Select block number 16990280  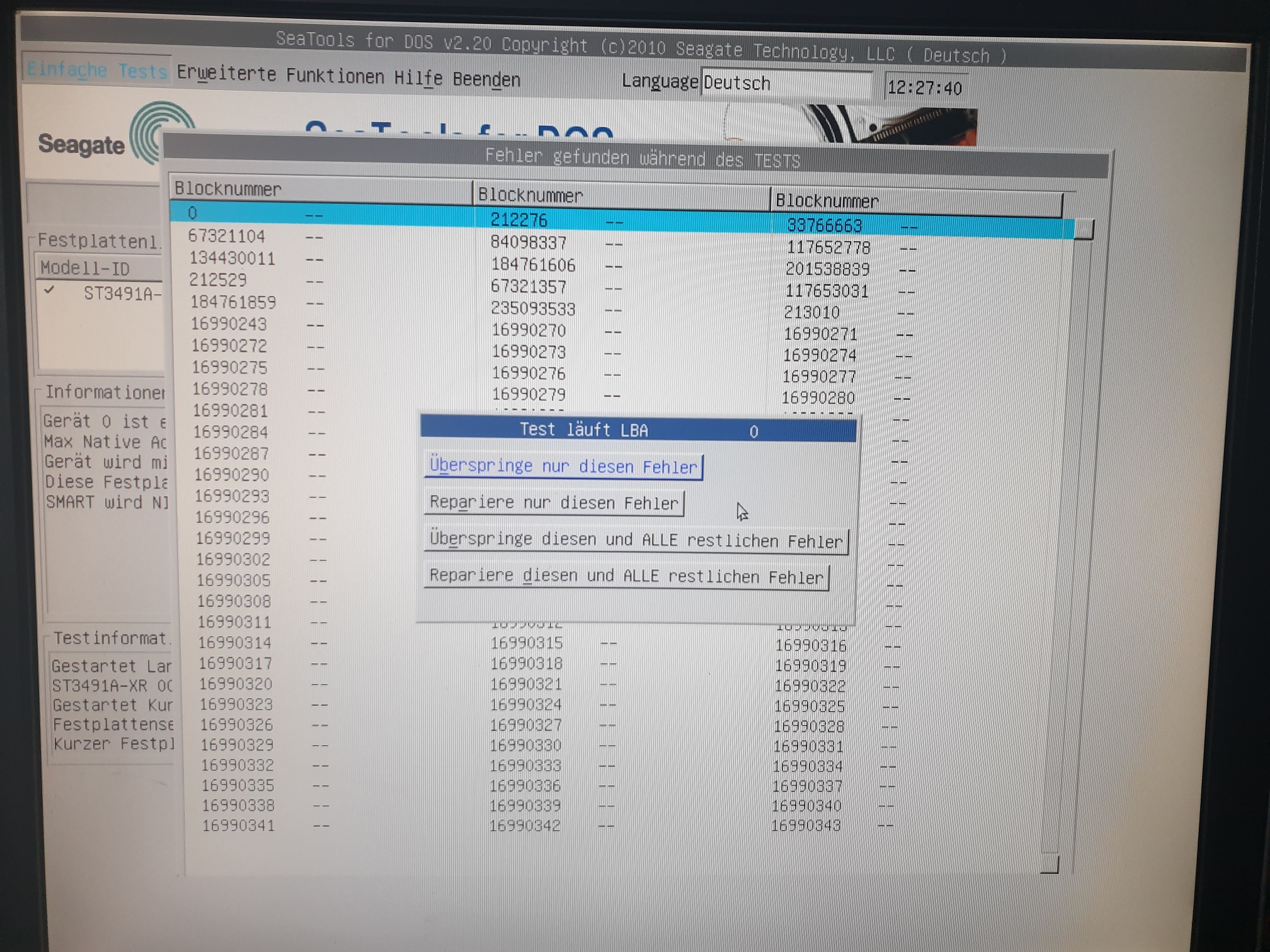click(x=818, y=398)
